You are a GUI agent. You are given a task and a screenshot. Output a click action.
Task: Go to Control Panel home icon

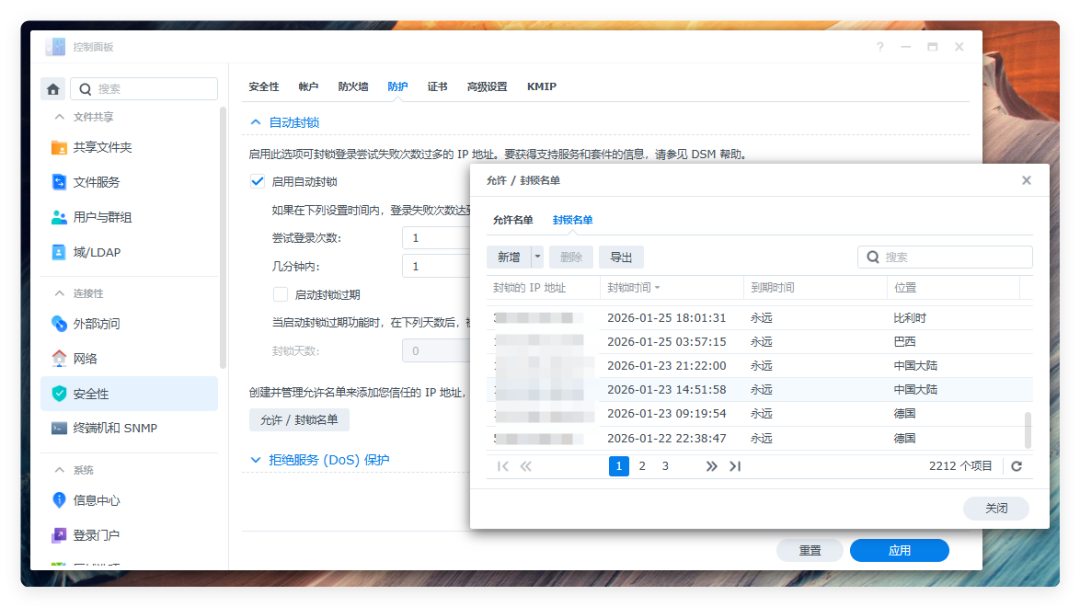coord(53,89)
